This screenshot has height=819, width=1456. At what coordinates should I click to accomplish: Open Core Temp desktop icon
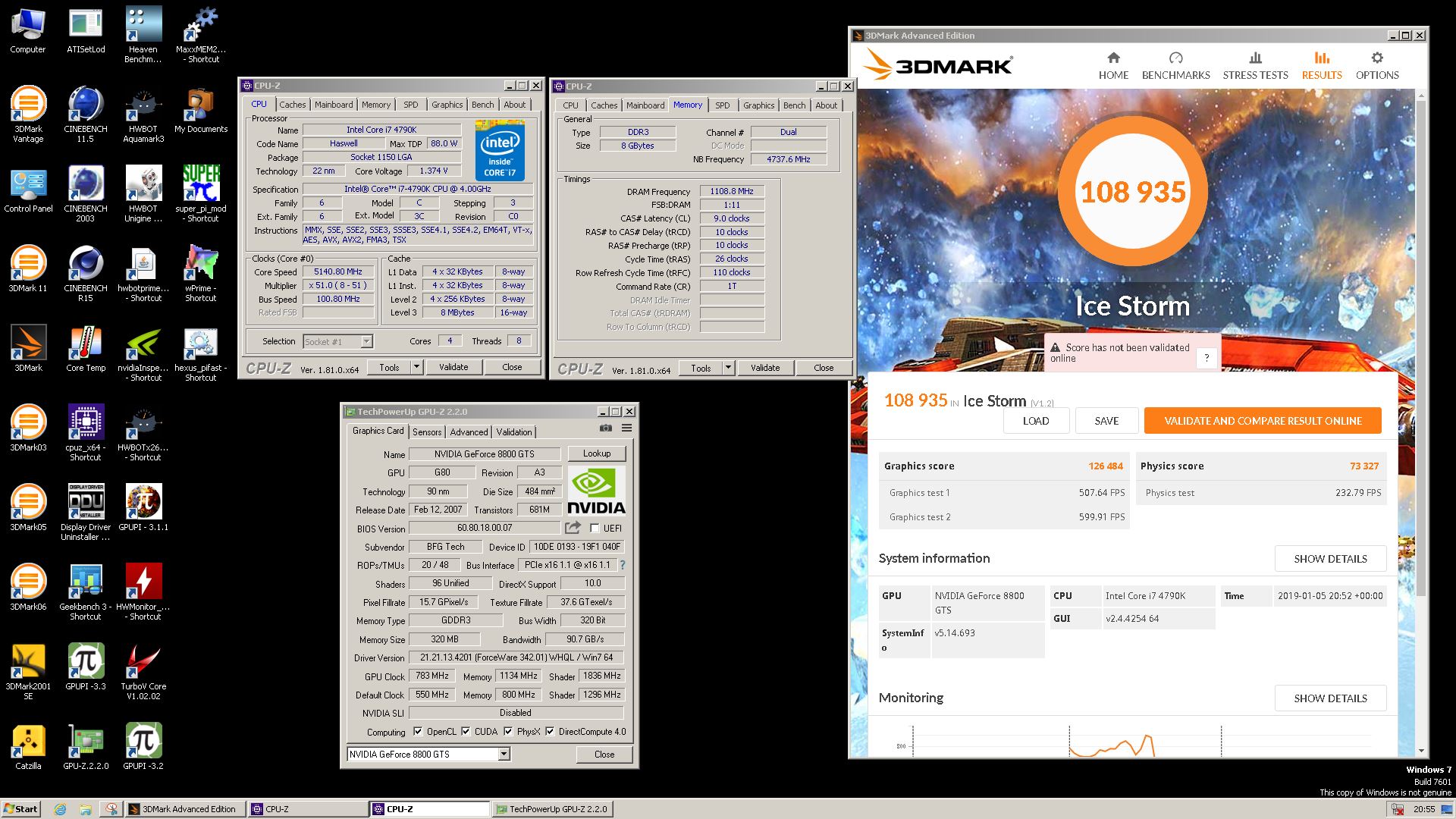(x=86, y=349)
